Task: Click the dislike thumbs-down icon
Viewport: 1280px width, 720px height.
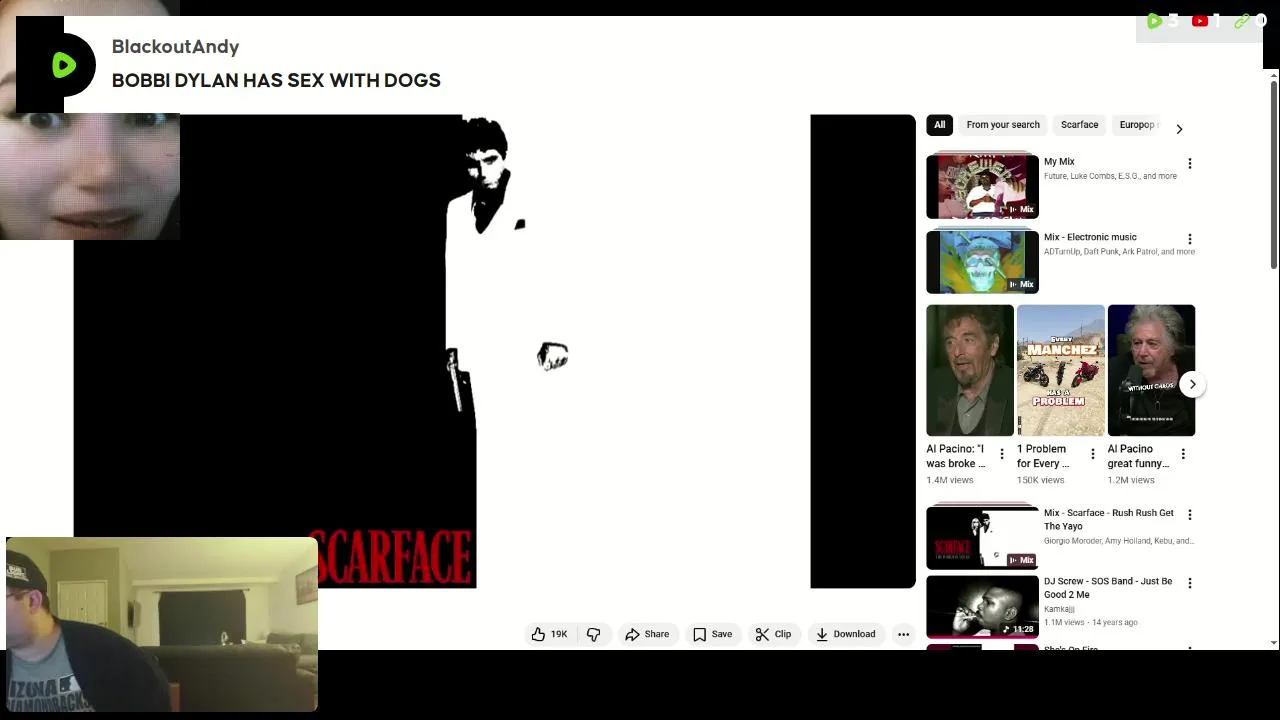Action: click(x=594, y=634)
